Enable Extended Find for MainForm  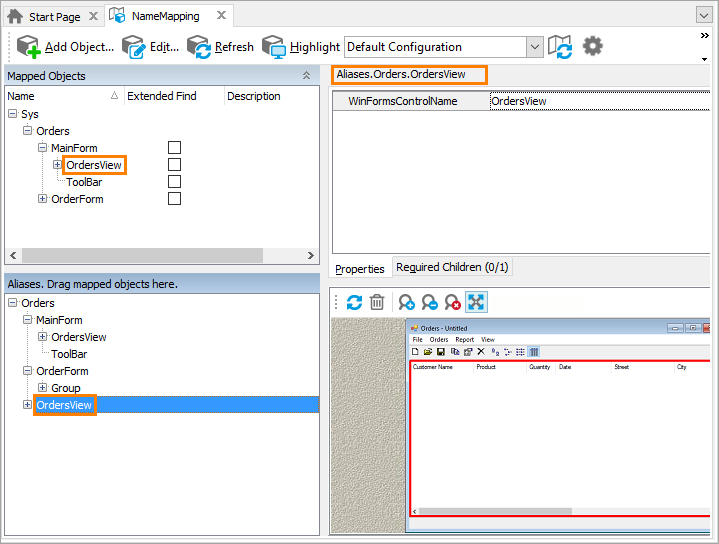click(174, 148)
